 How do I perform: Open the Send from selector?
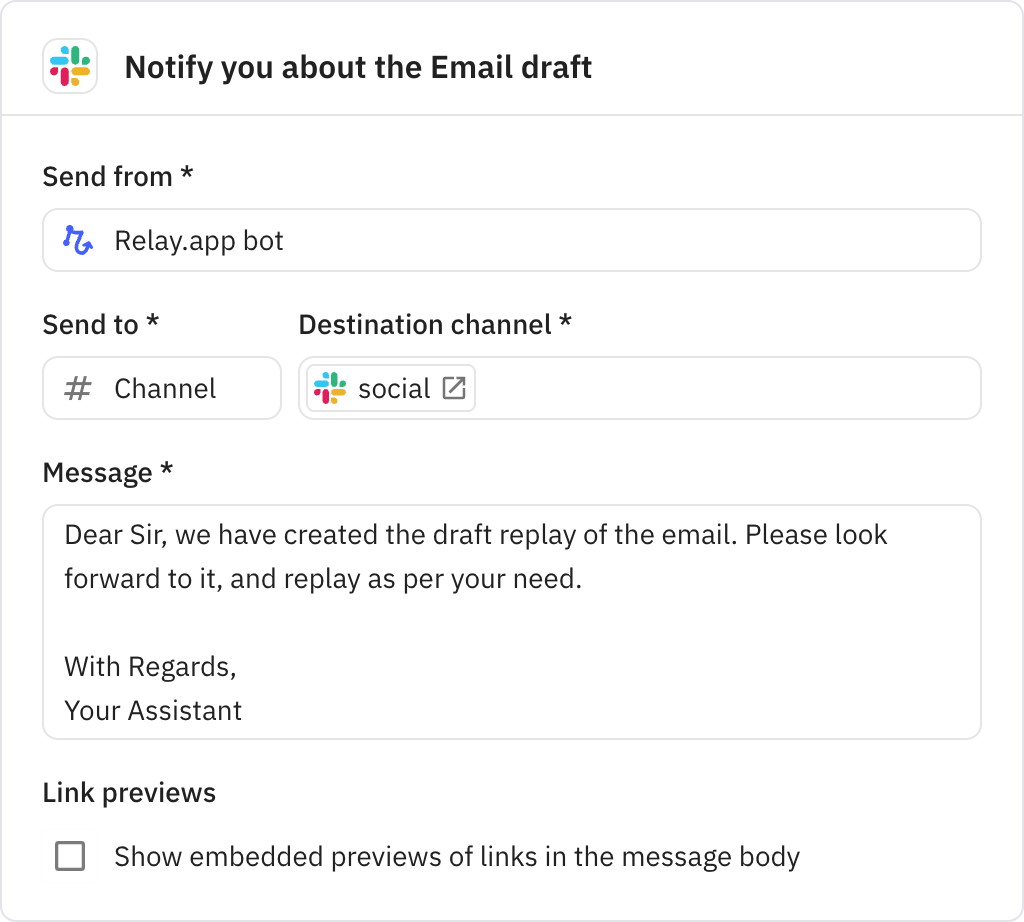click(x=512, y=239)
